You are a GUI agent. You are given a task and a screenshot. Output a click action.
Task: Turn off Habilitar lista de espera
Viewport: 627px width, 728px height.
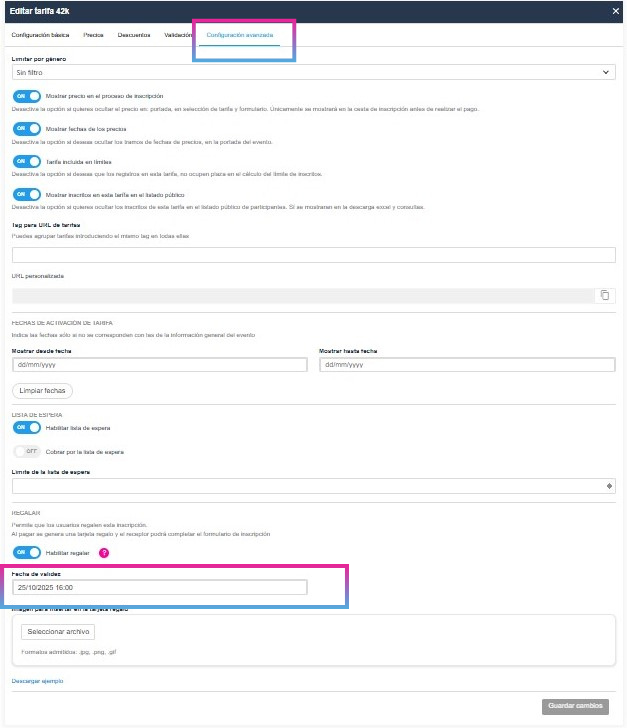click(x=27, y=428)
